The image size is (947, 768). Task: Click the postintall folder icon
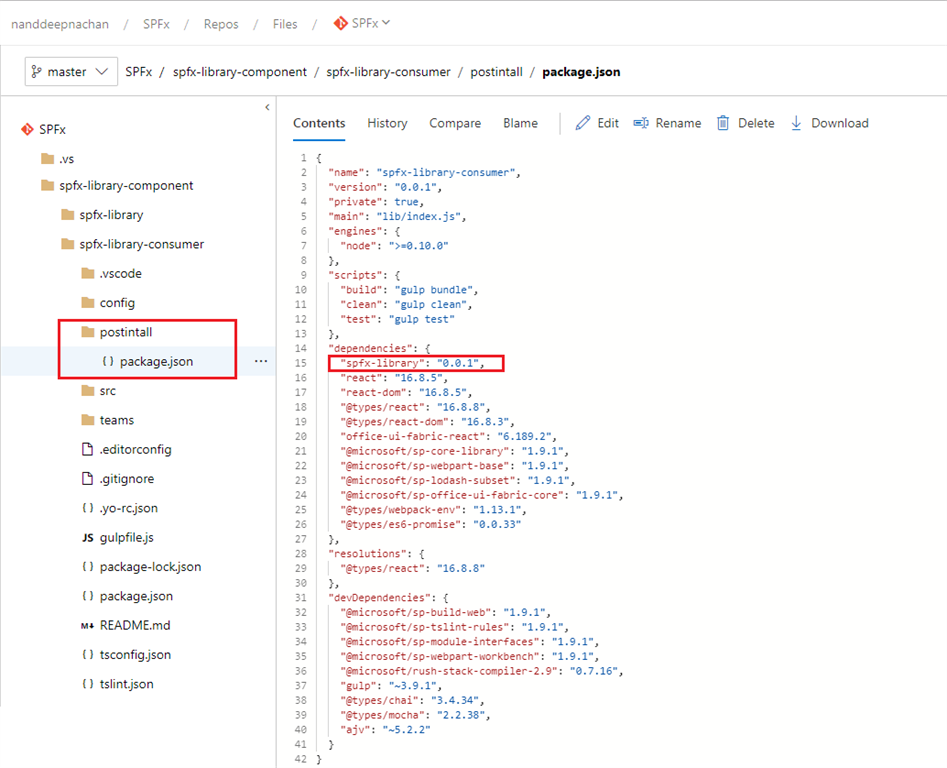pyautogui.click(x=88, y=332)
